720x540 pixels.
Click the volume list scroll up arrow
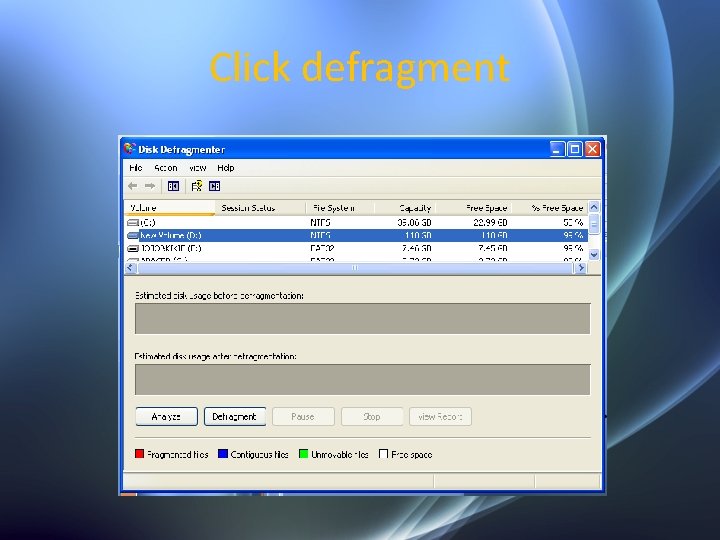(594, 207)
